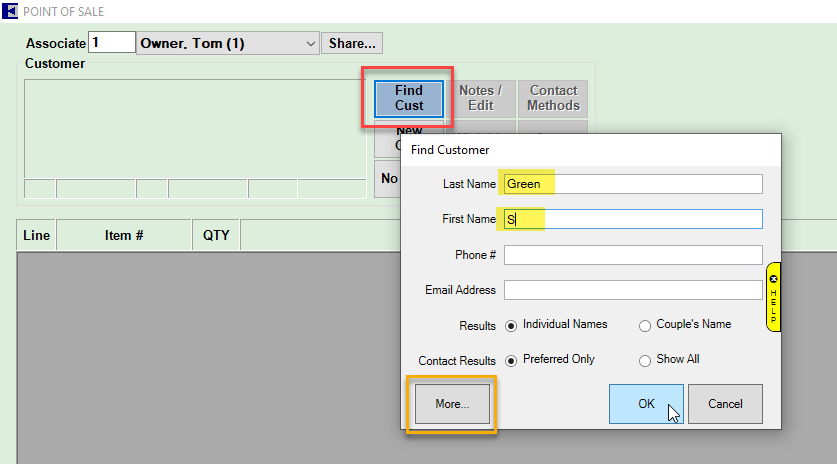This screenshot has width=837, height=464.
Task: Click the Email Address input
Action: coord(632,290)
